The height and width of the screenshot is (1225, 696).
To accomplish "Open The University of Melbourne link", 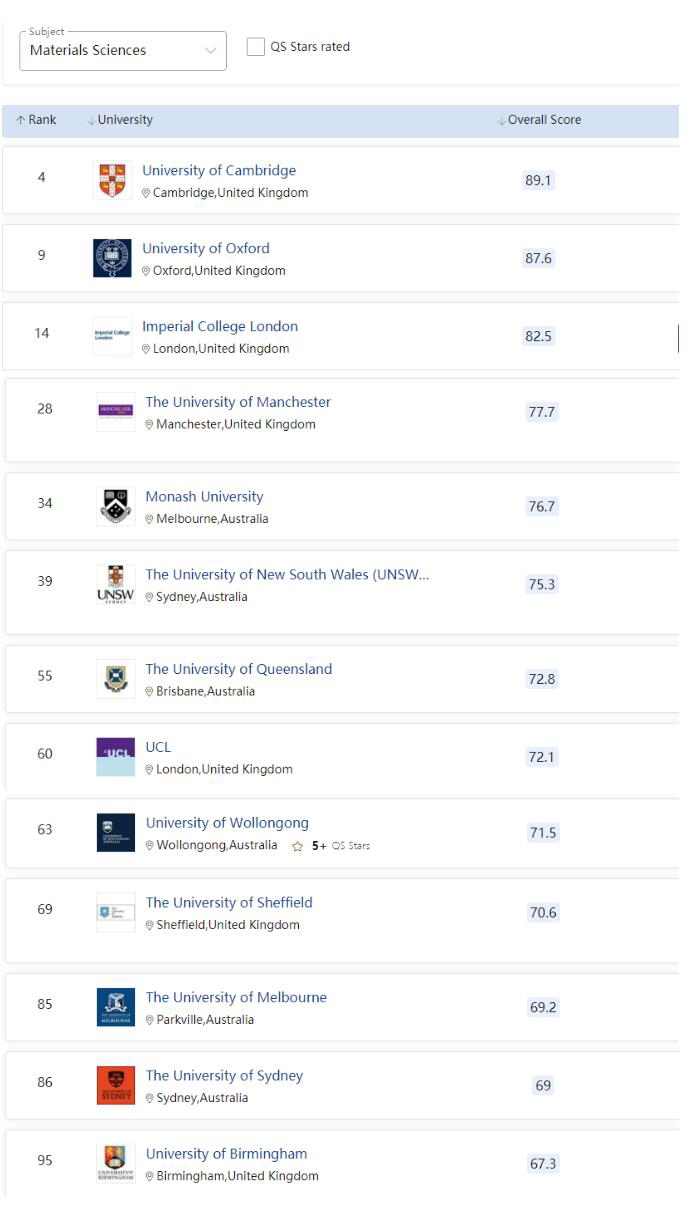I will (236, 997).
